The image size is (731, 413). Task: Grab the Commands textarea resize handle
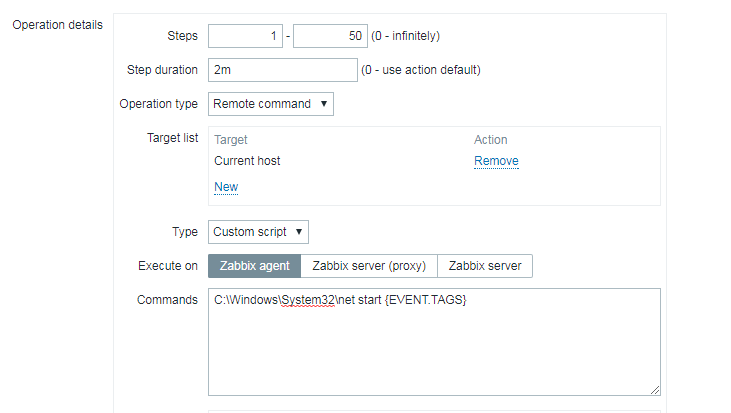click(655, 390)
